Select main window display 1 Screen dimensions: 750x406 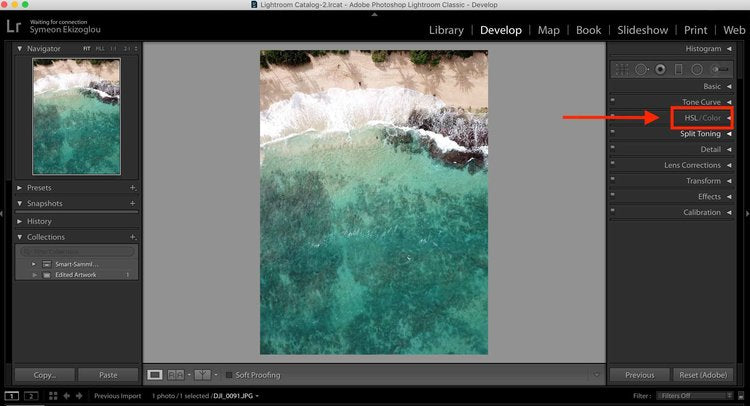(x=11, y=396)
